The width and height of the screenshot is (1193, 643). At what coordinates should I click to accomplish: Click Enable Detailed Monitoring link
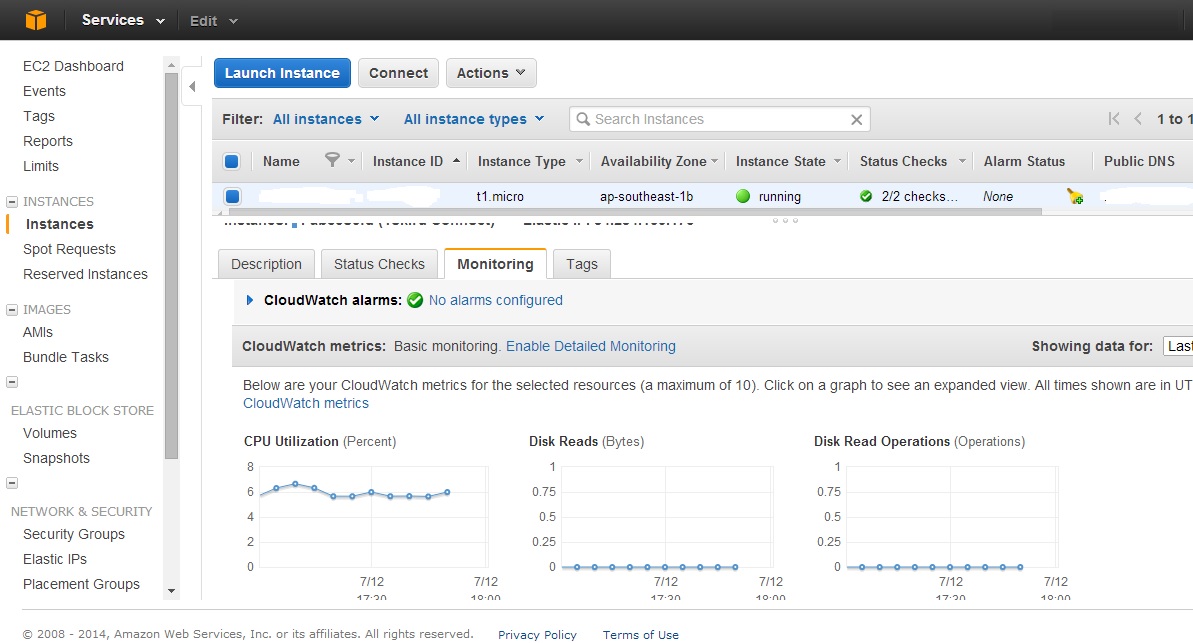590,345
